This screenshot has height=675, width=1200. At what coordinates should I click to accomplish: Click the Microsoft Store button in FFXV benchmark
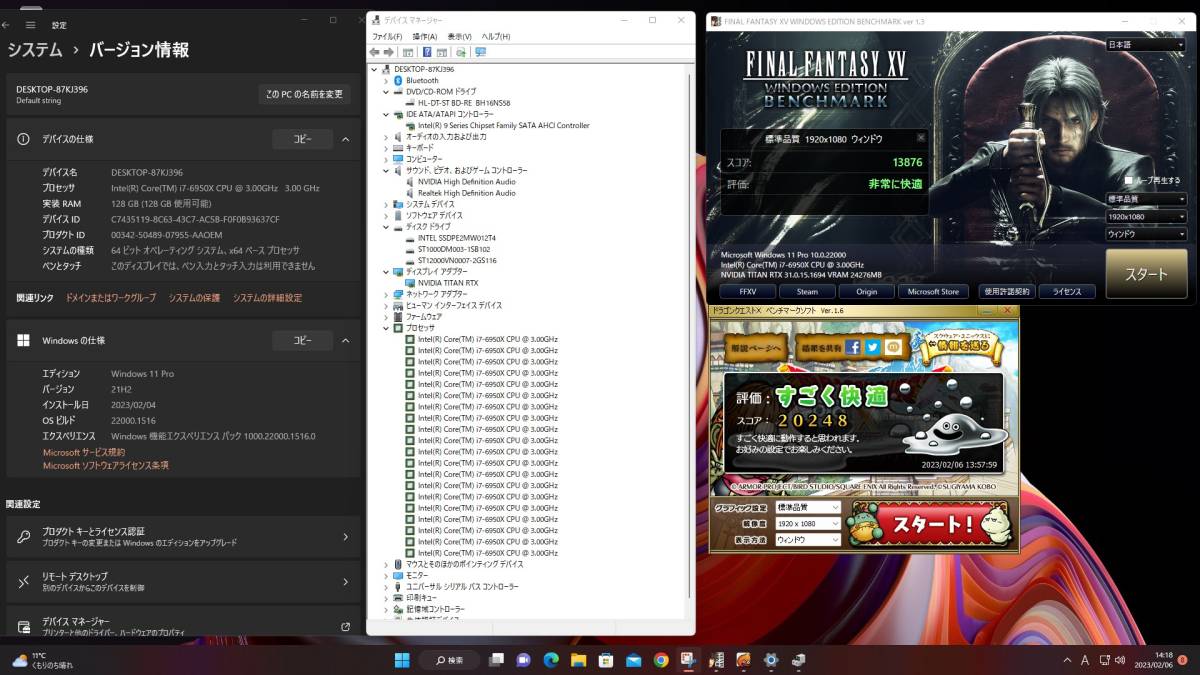pos(933,291)
